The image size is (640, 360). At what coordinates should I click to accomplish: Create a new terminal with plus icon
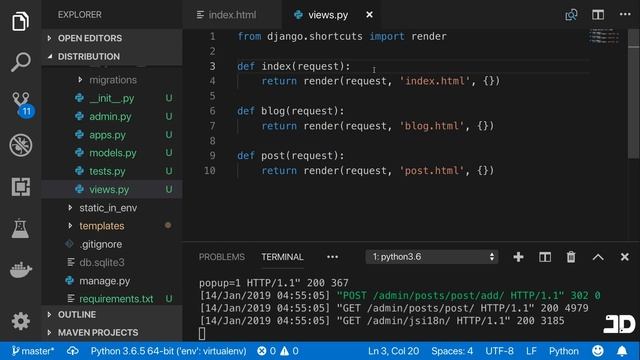pyautogui.click(x=518, y=257)
